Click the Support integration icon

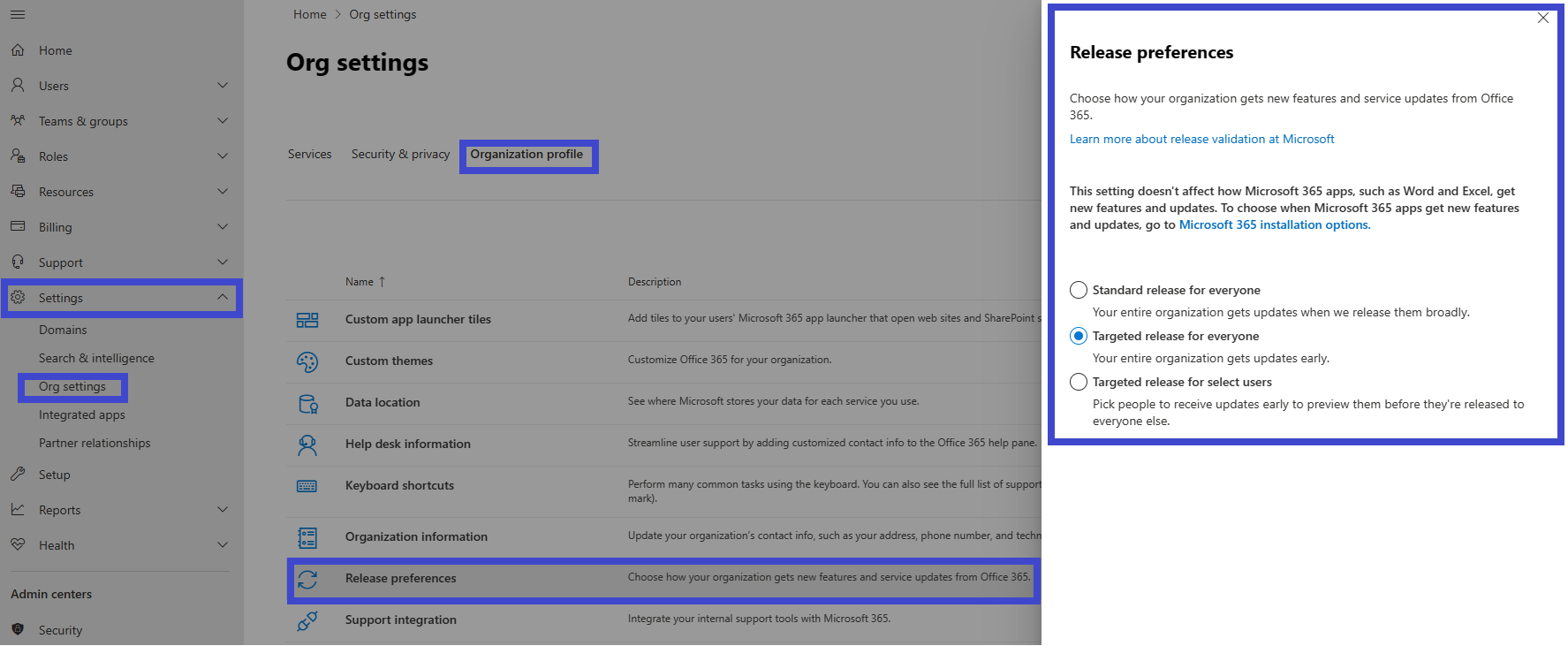coord(307,621)
